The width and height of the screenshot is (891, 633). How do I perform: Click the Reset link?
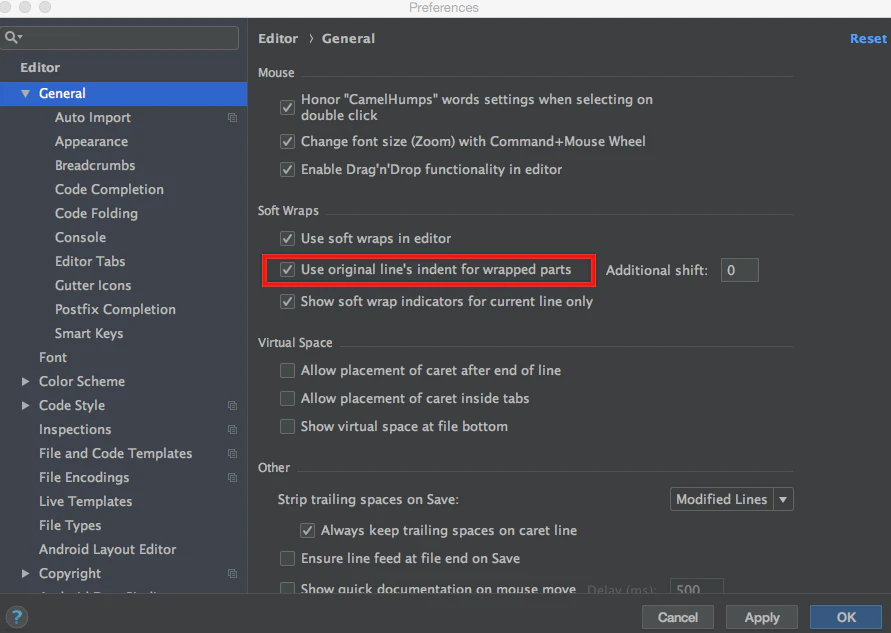868,39
